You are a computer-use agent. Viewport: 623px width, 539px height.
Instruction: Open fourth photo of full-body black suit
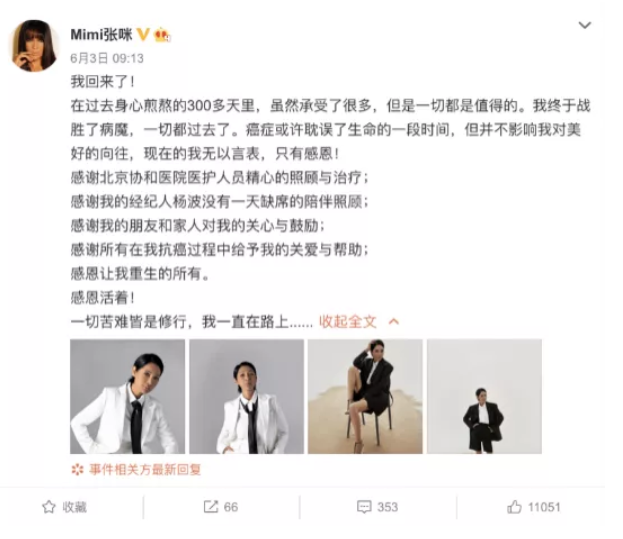coord(484,396)
